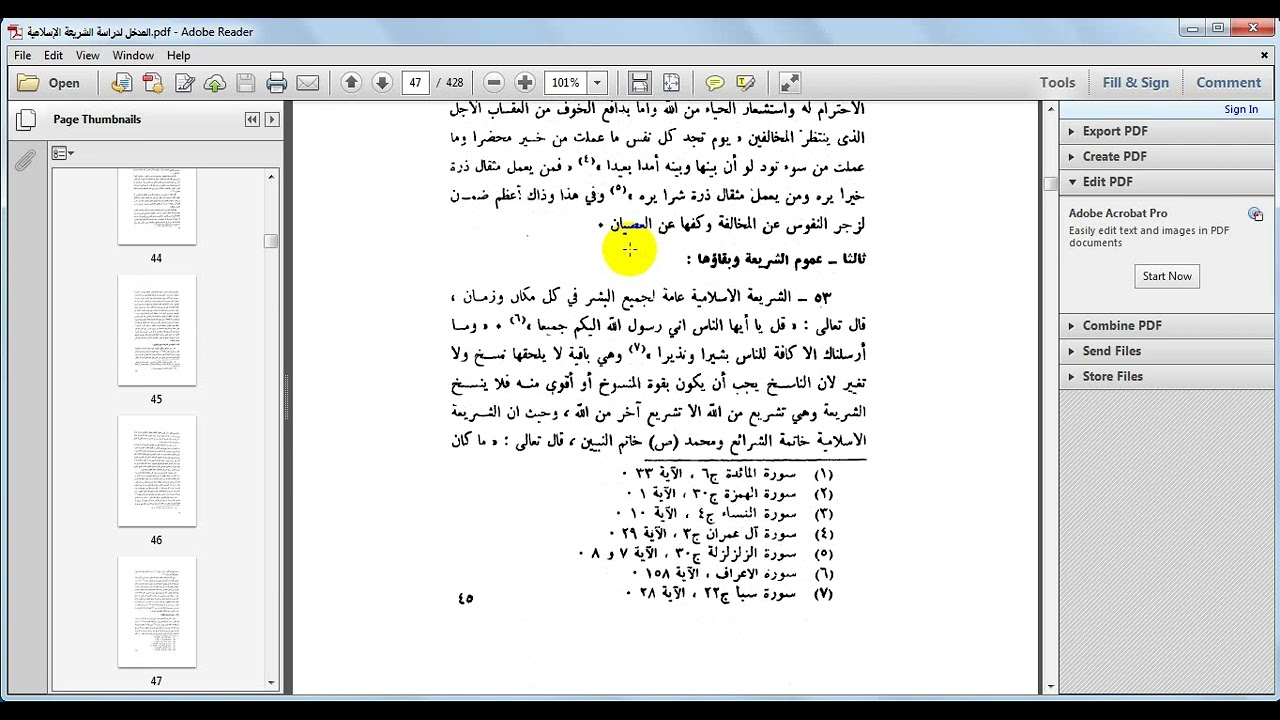Click the Page Thumbnails panel title

point(97,119)
